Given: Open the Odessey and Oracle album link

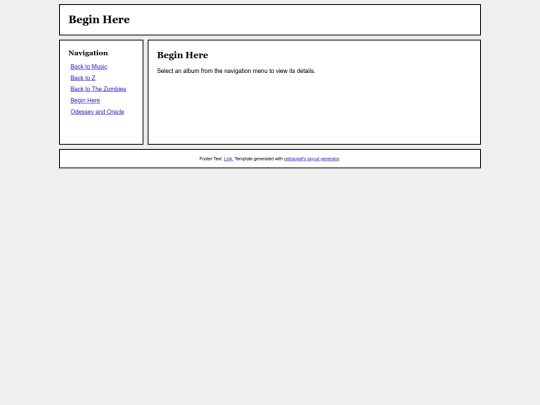Looking at the screenshot, I should [x=97, y=112].
